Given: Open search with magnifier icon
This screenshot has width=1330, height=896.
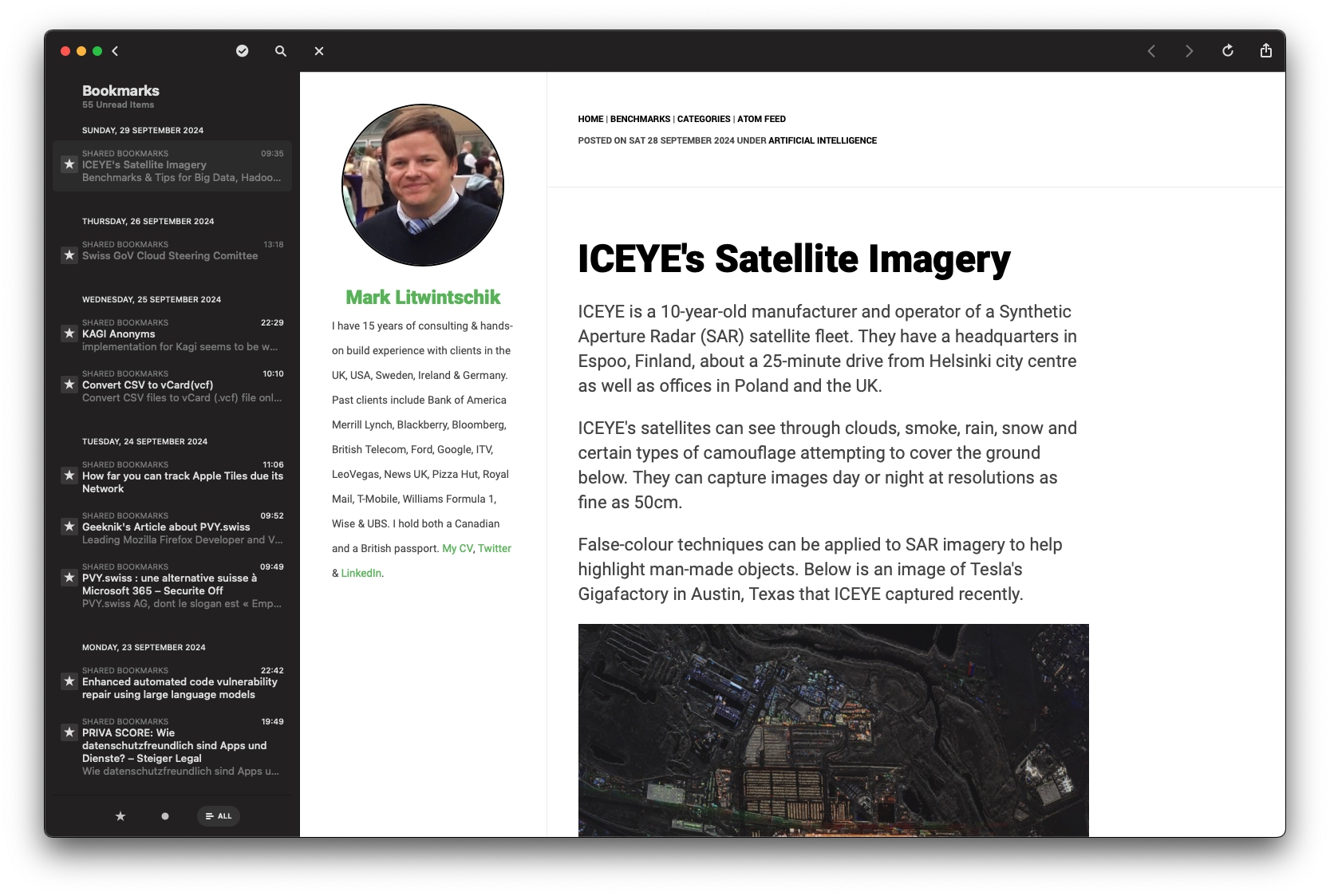Looking at the screenshot, I should pos(281,51).
